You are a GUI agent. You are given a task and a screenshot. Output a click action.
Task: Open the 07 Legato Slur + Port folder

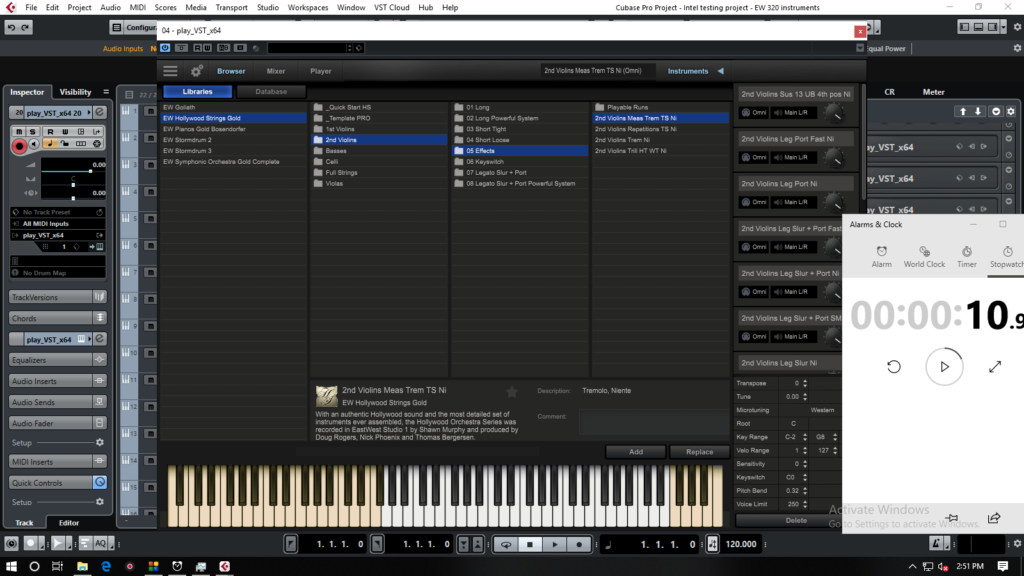tap(520, 172)
